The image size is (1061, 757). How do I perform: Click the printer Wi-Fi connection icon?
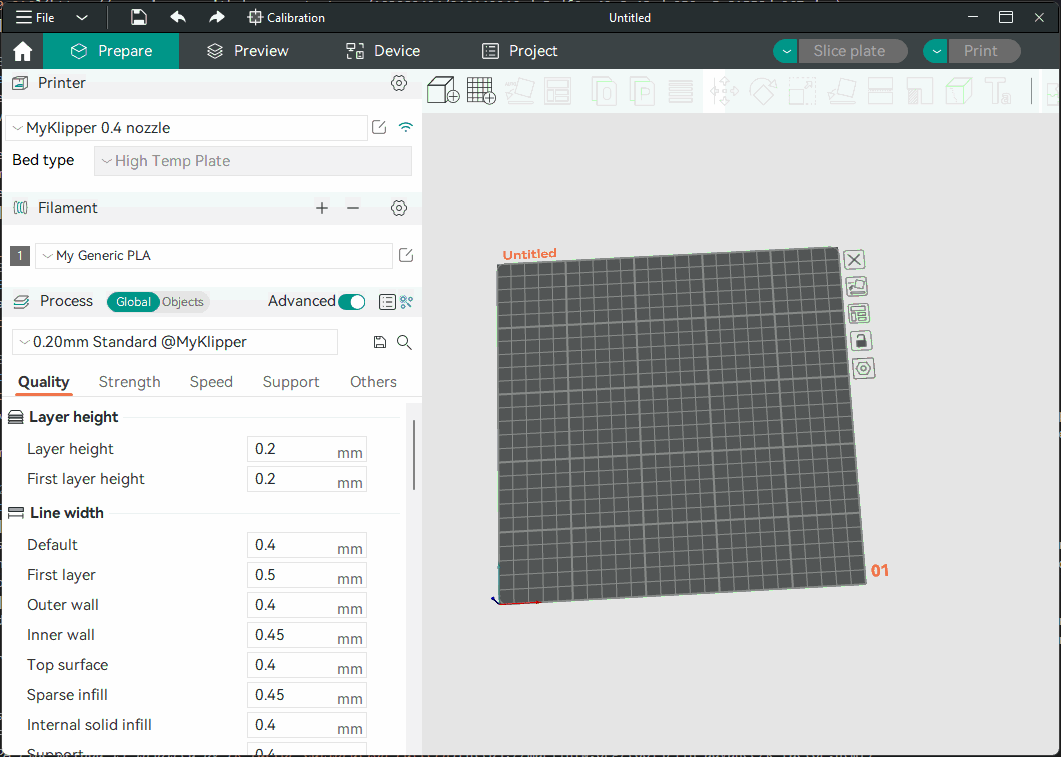(x=405, y=127)
